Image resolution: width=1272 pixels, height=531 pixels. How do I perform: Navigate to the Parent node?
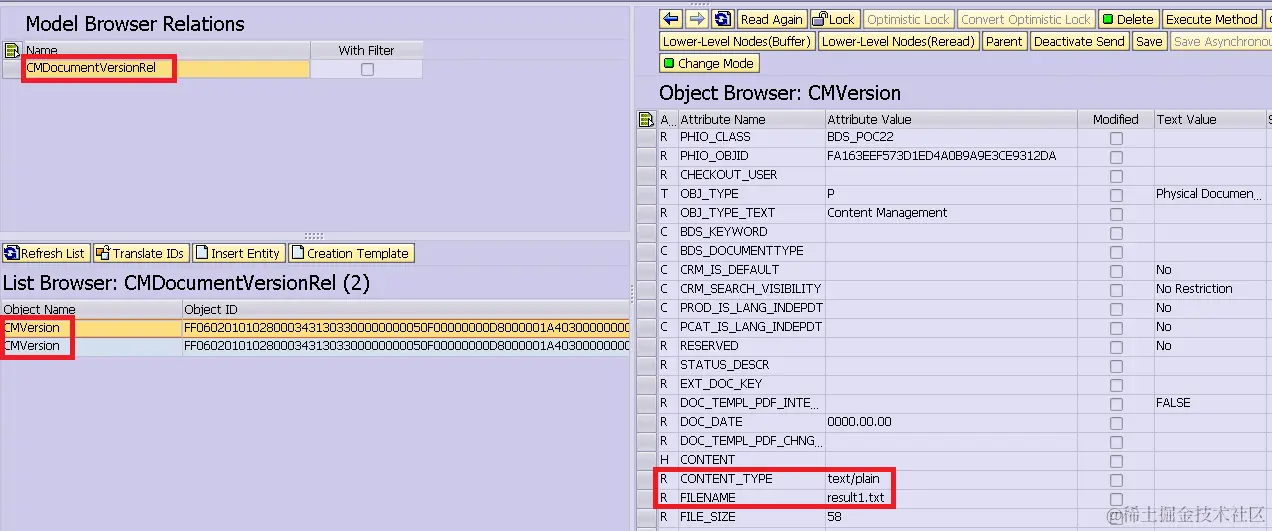pos(1003,41)
